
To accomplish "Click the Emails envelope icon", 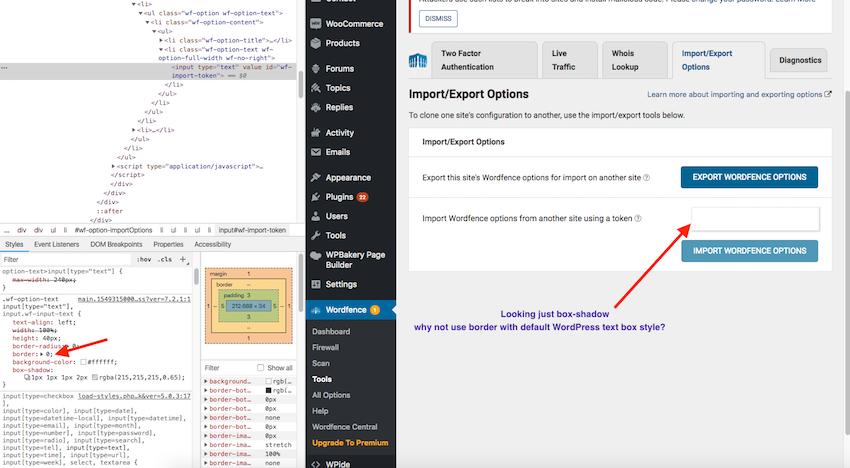I will pos(316,152).
